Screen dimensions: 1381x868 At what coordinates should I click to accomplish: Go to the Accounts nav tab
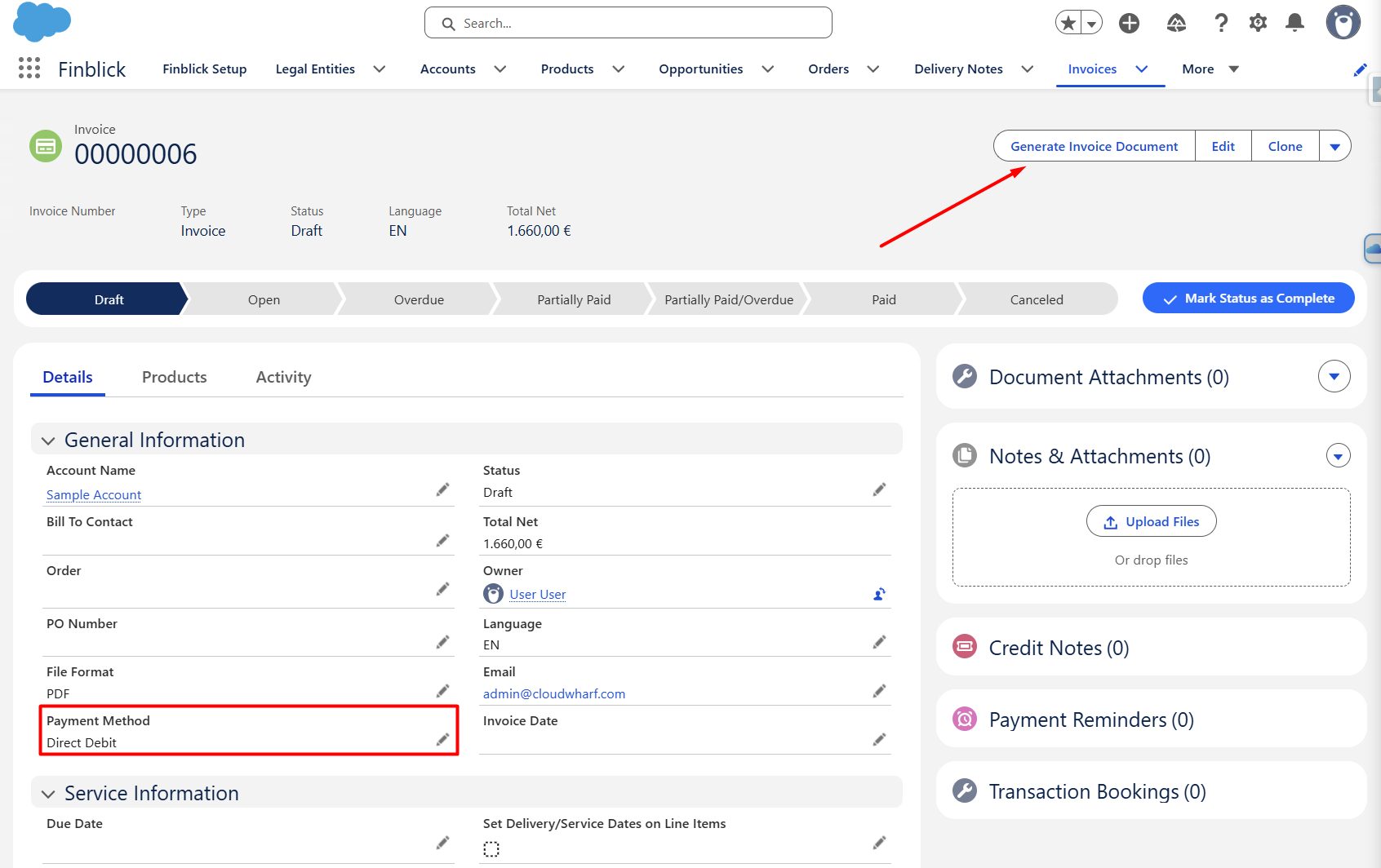(x=448, y=69)
